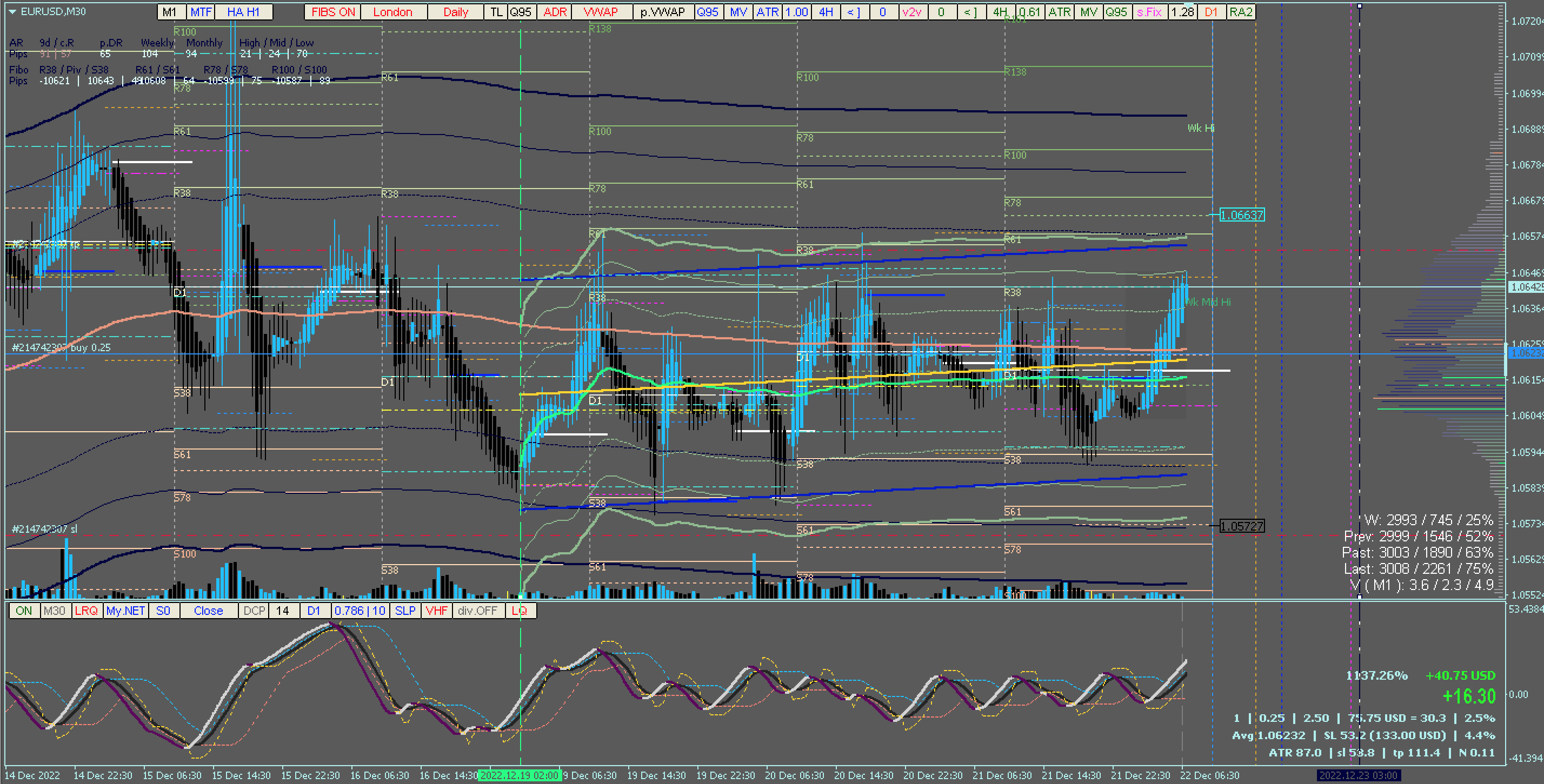
Task: Select the HA H1 button
Action: coord(243,12)
